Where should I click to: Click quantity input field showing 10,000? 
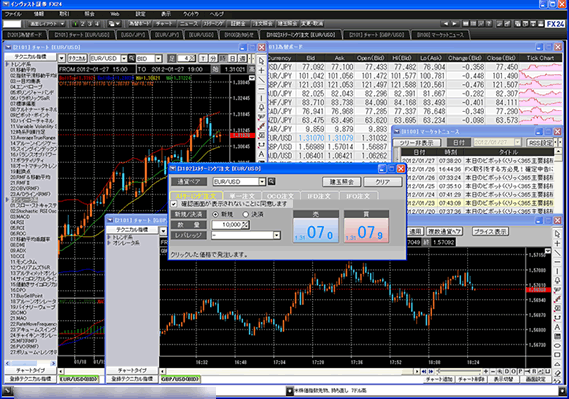point(227,225)
